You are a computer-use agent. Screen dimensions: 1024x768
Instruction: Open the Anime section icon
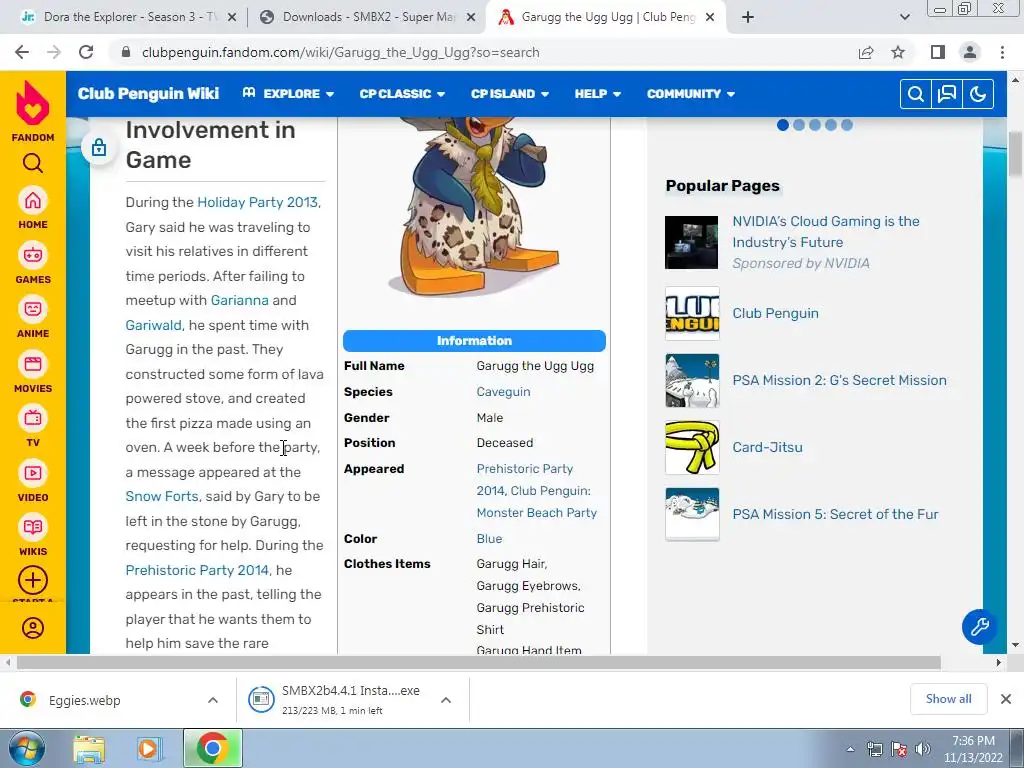coord(33,310)
